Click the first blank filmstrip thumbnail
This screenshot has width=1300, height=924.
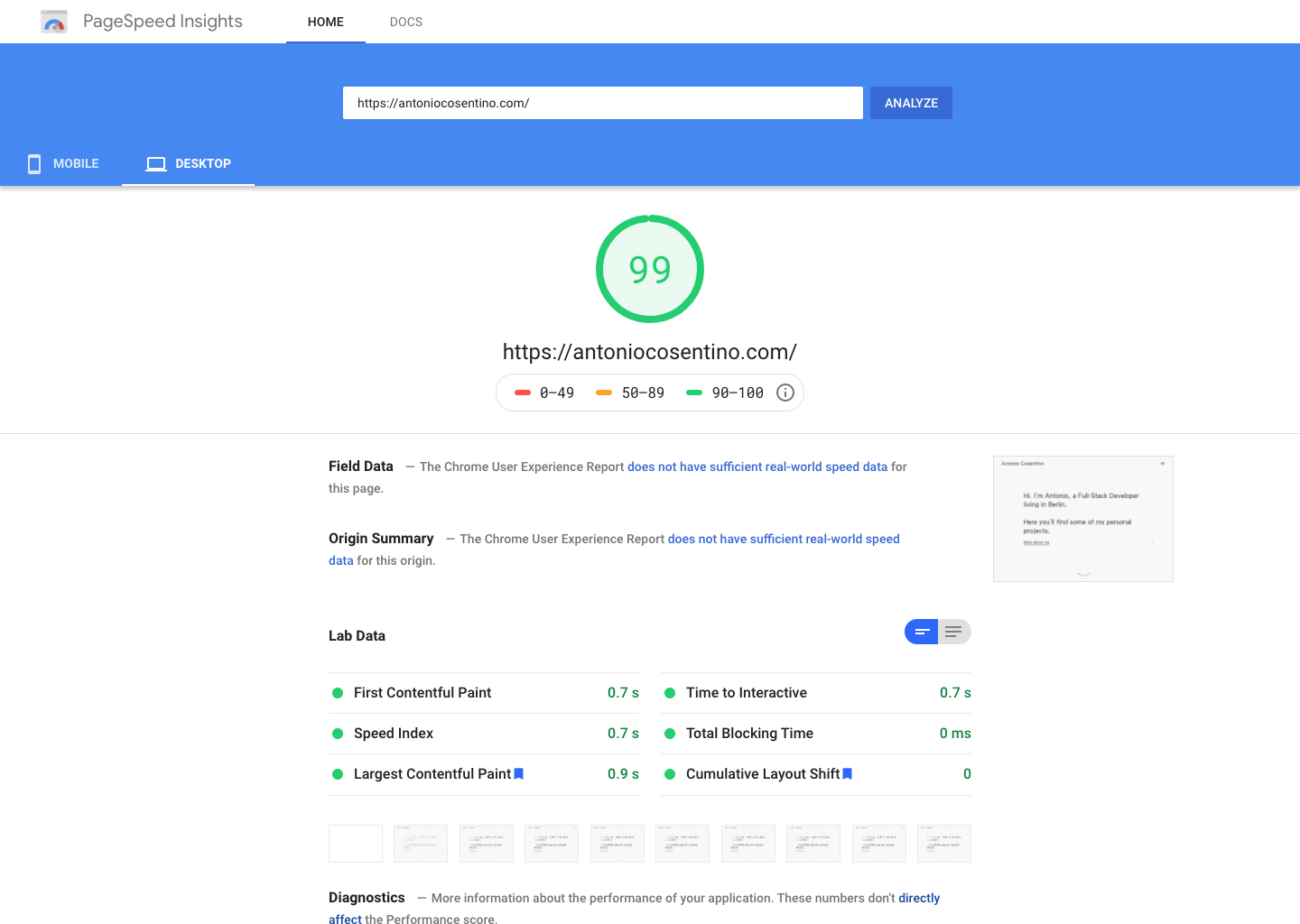[356, 844]
